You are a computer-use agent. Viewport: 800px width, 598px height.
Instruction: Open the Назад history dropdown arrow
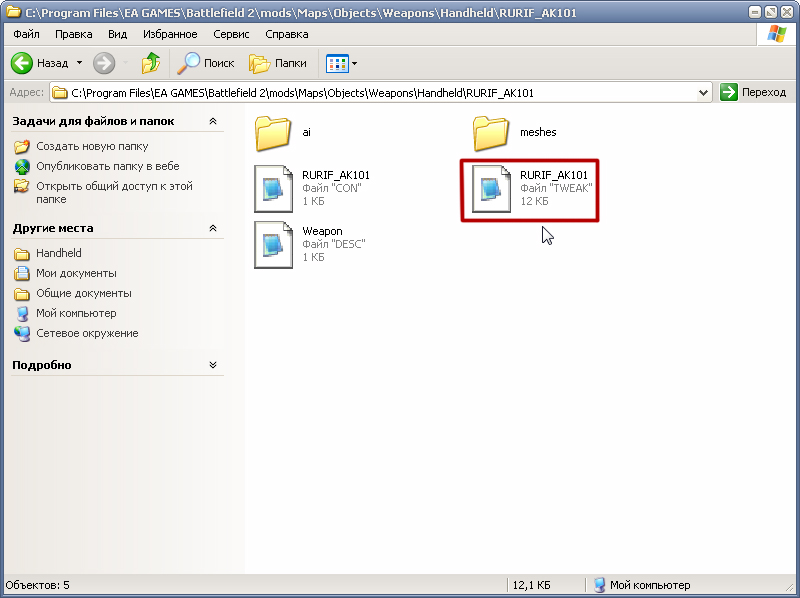point(80,63)
